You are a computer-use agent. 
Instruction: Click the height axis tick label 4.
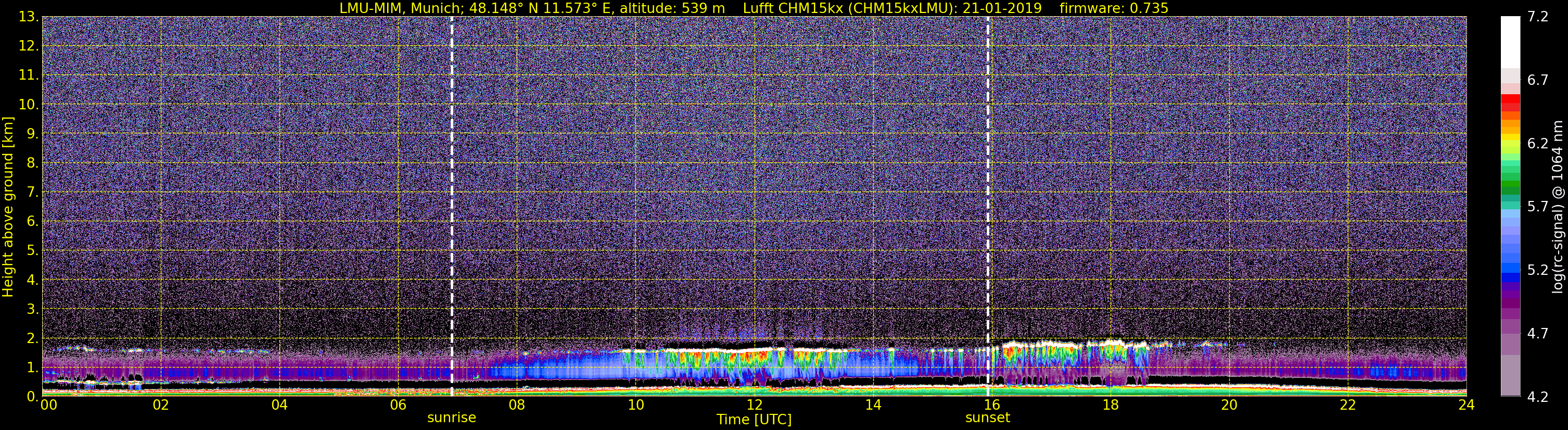point(32,280)
